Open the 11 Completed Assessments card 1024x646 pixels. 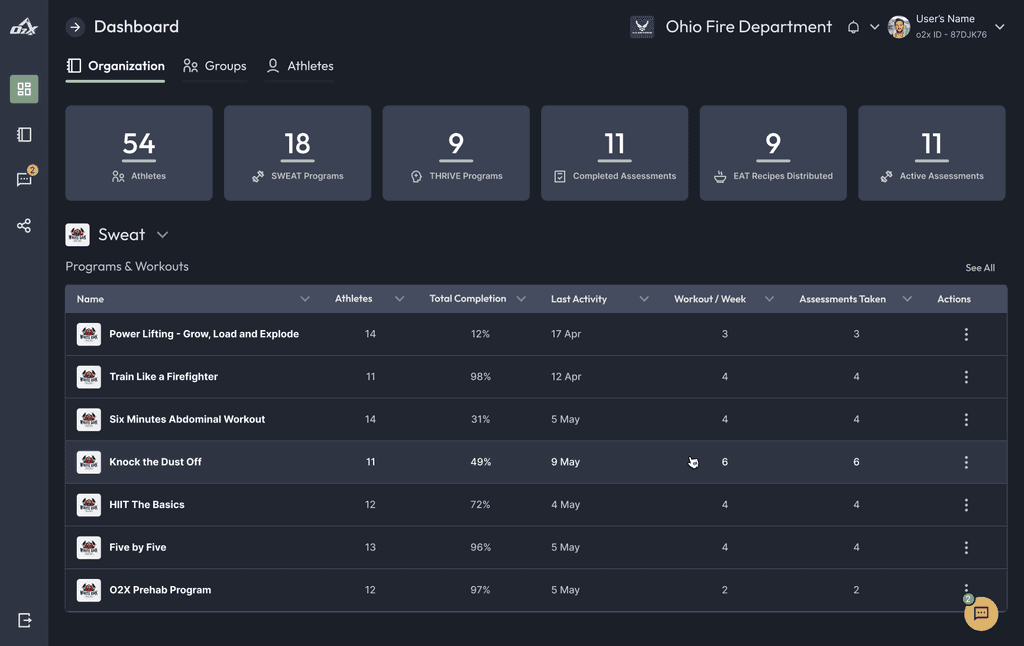pos(615,153)
